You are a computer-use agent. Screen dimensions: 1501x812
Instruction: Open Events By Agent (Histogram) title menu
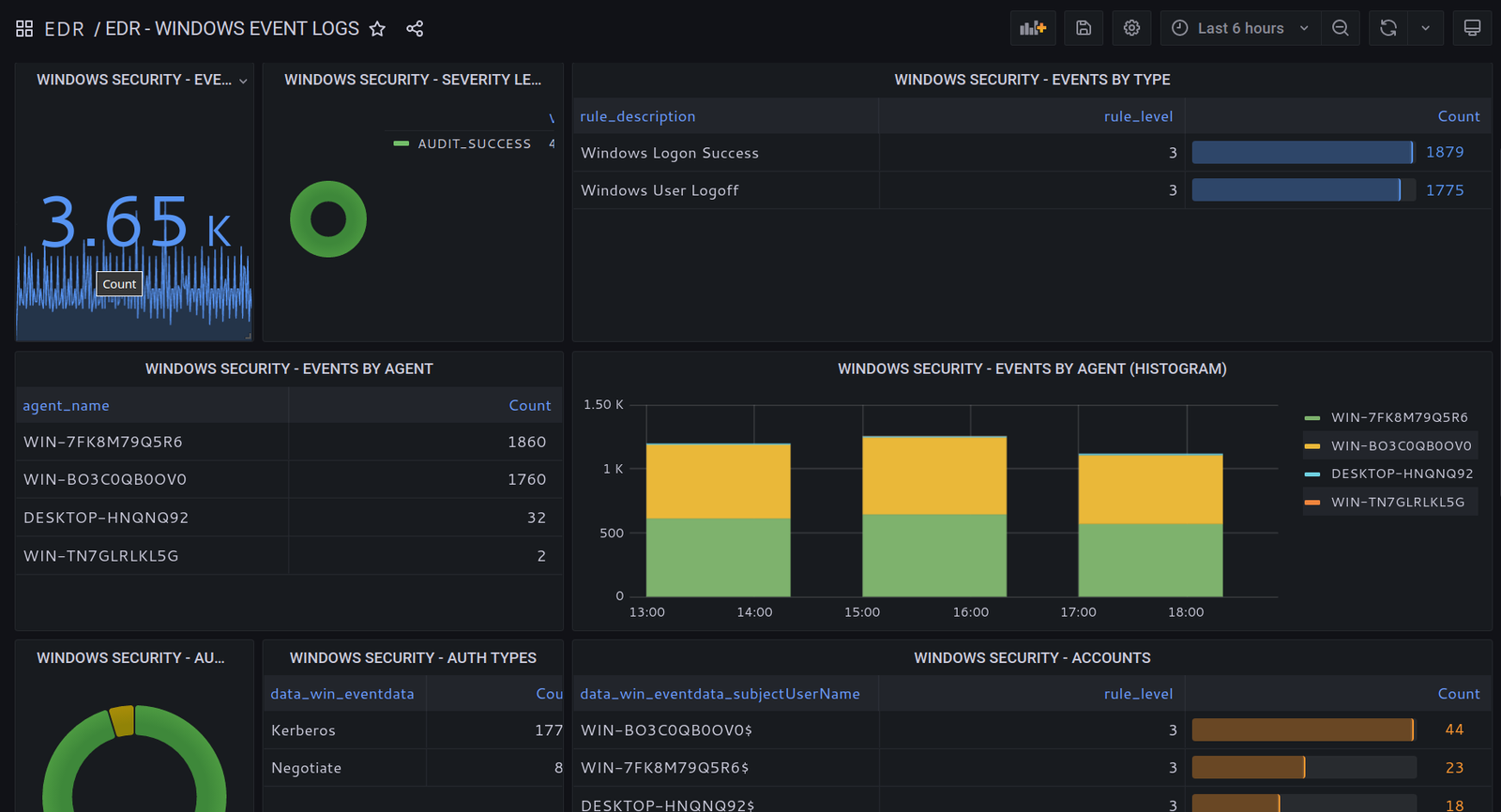click(1032, 368)
